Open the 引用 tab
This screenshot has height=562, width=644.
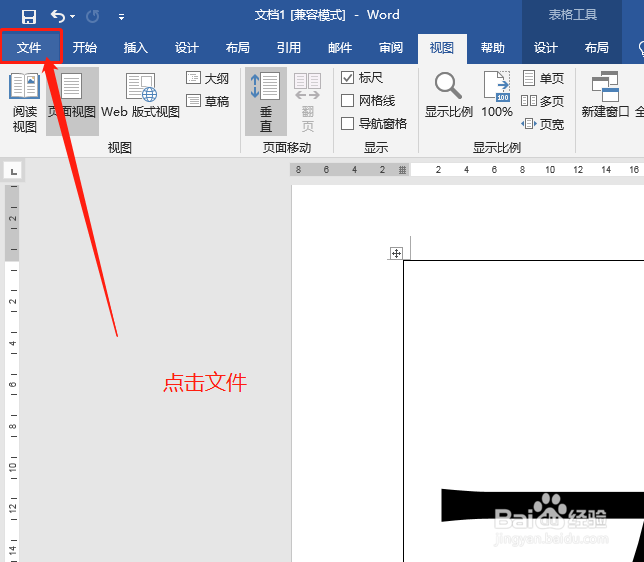pos(288,48)
